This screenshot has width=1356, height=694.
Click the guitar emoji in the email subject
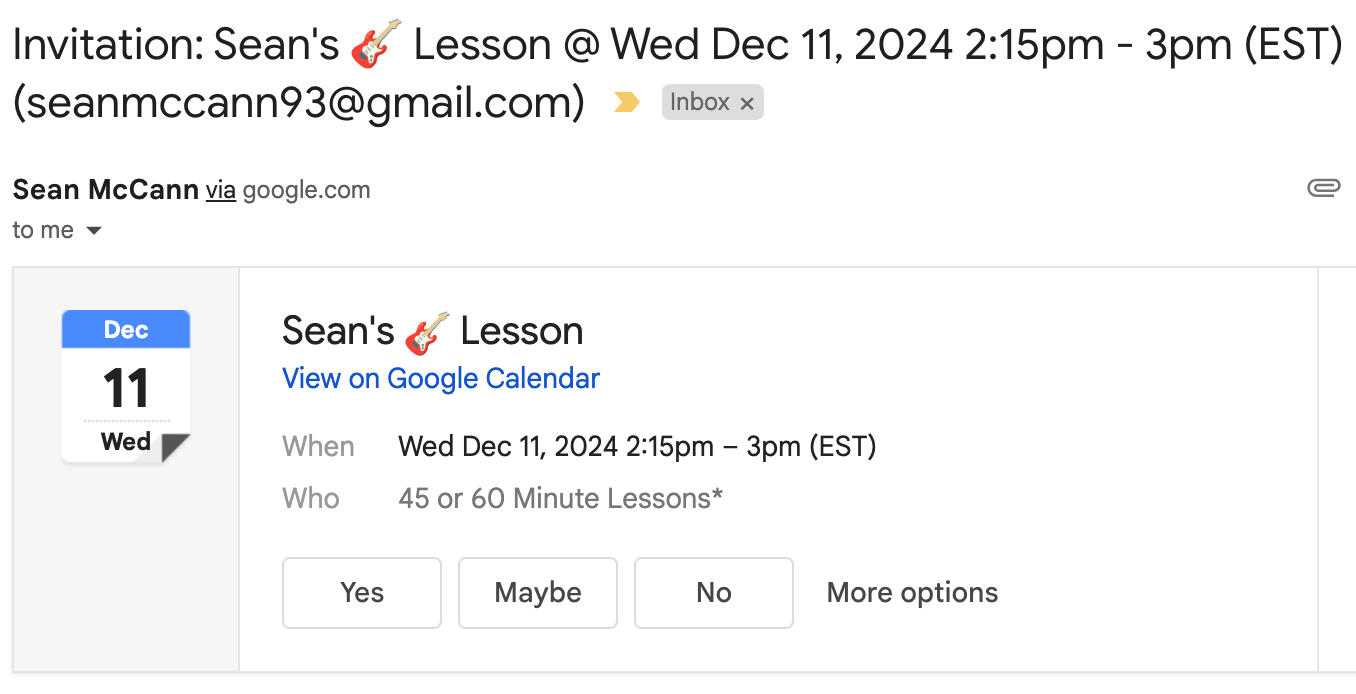[376, 45]
